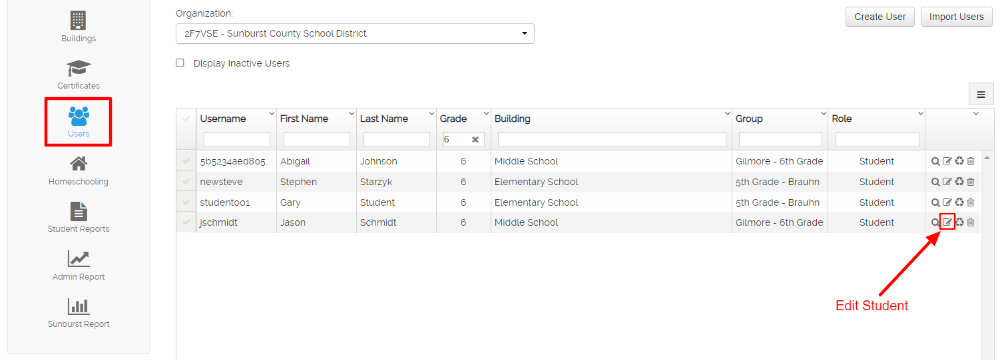Click the Create User button
Viewport: 1000px width, 360px height.
(x=880, y=17)
